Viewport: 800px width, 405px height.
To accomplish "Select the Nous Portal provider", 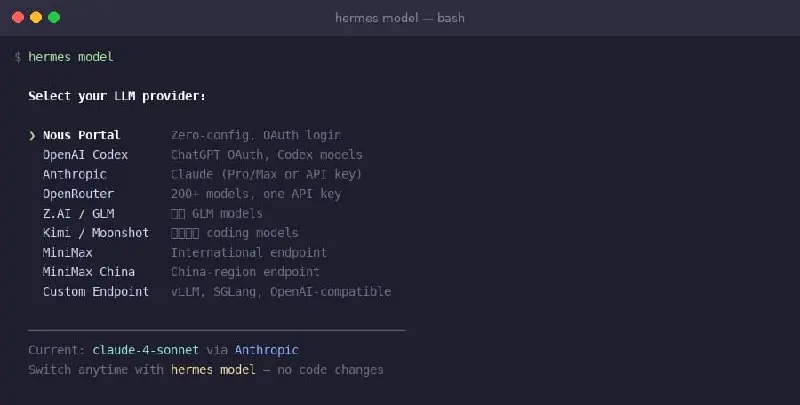I will [82, 135].
